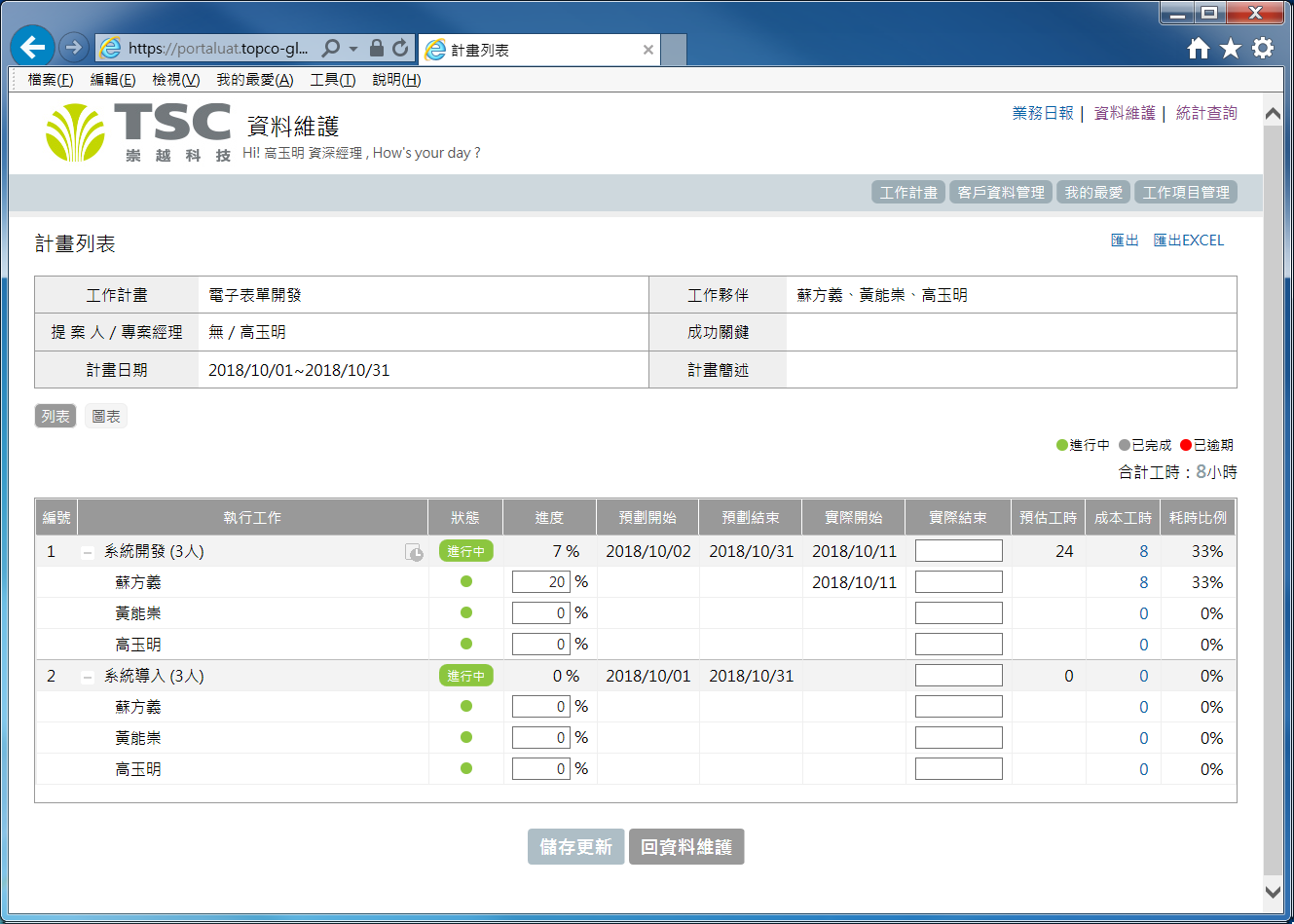
Task: Switch to the 圖表 view
Action: coord(106,417)
